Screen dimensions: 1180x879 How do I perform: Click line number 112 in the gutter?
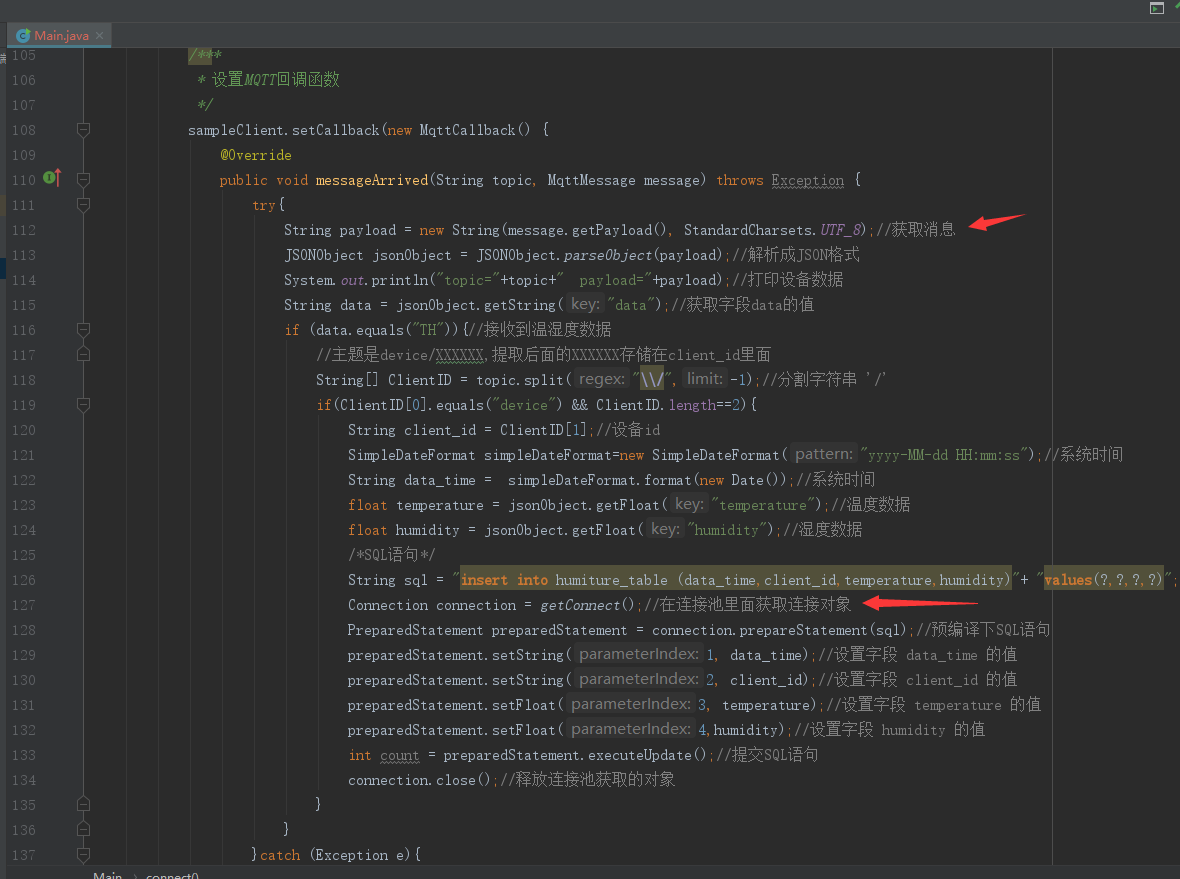tap(23, 230)
